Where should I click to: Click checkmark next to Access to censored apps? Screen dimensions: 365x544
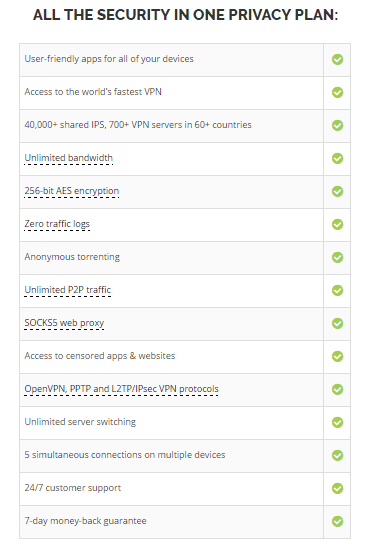click(x=337, y=356)
